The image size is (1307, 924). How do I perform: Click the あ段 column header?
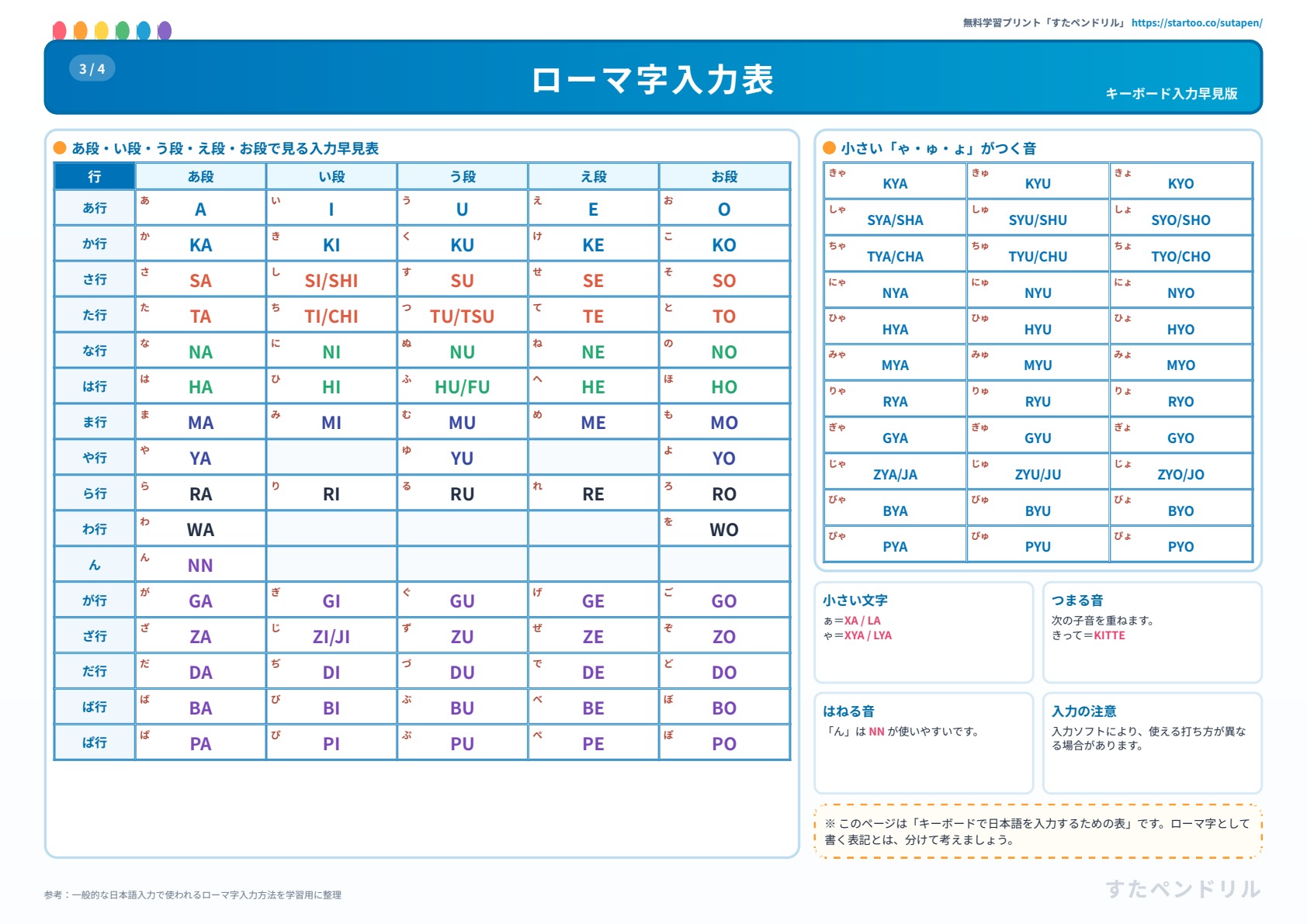pyautogui.click(x=201, y=176)
